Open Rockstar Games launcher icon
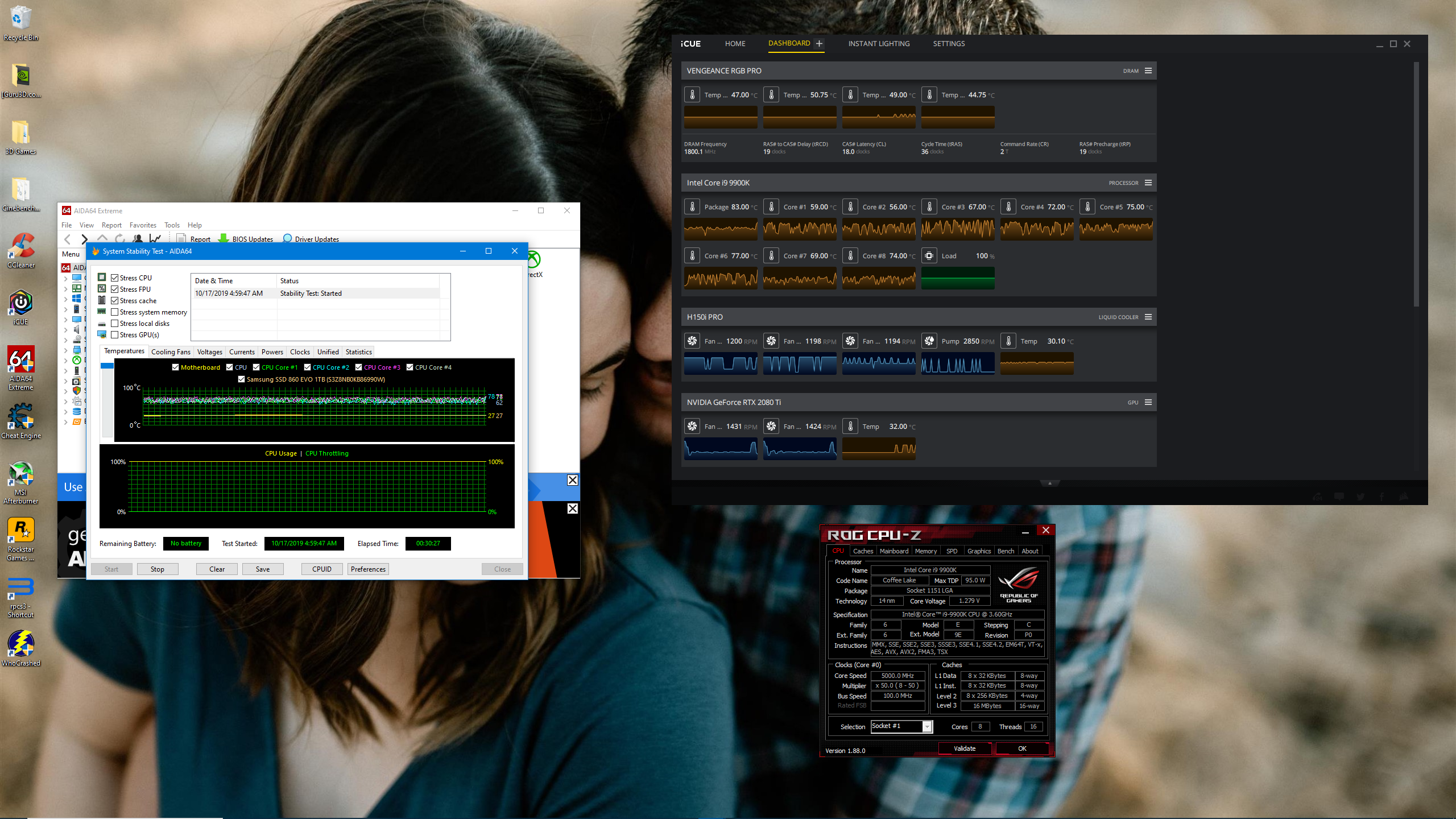 coord(20,539)
